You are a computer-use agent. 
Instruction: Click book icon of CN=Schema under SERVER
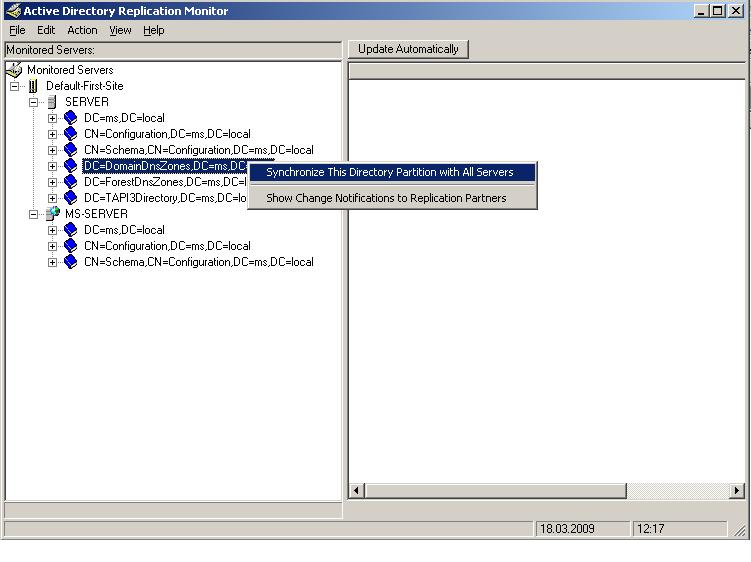click(x=70, y=150)
